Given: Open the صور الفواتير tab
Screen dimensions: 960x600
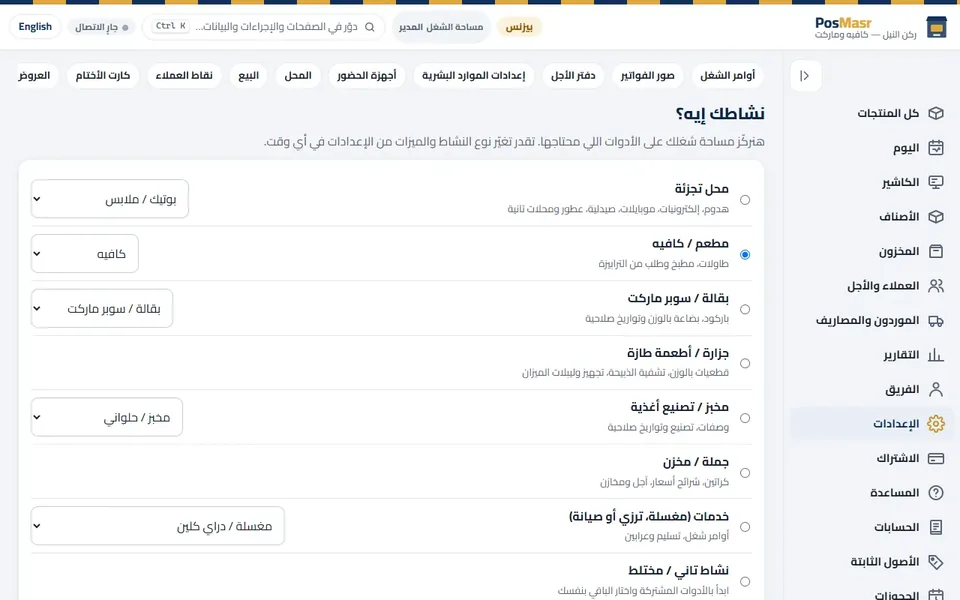Looking at the screenshot, I should pos(647,76).
